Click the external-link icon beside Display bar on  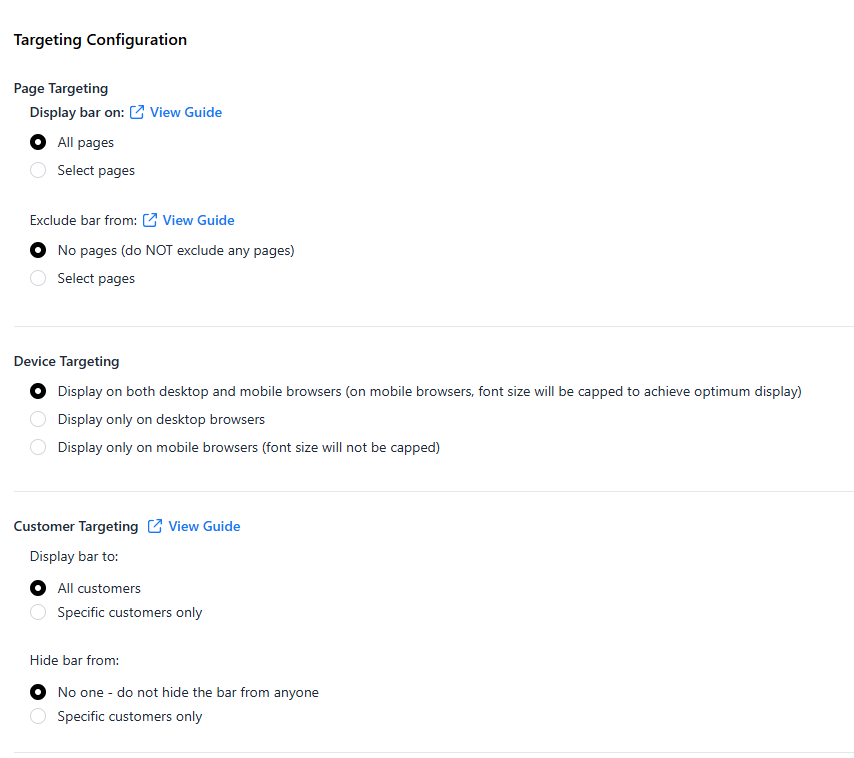point(137,112)
